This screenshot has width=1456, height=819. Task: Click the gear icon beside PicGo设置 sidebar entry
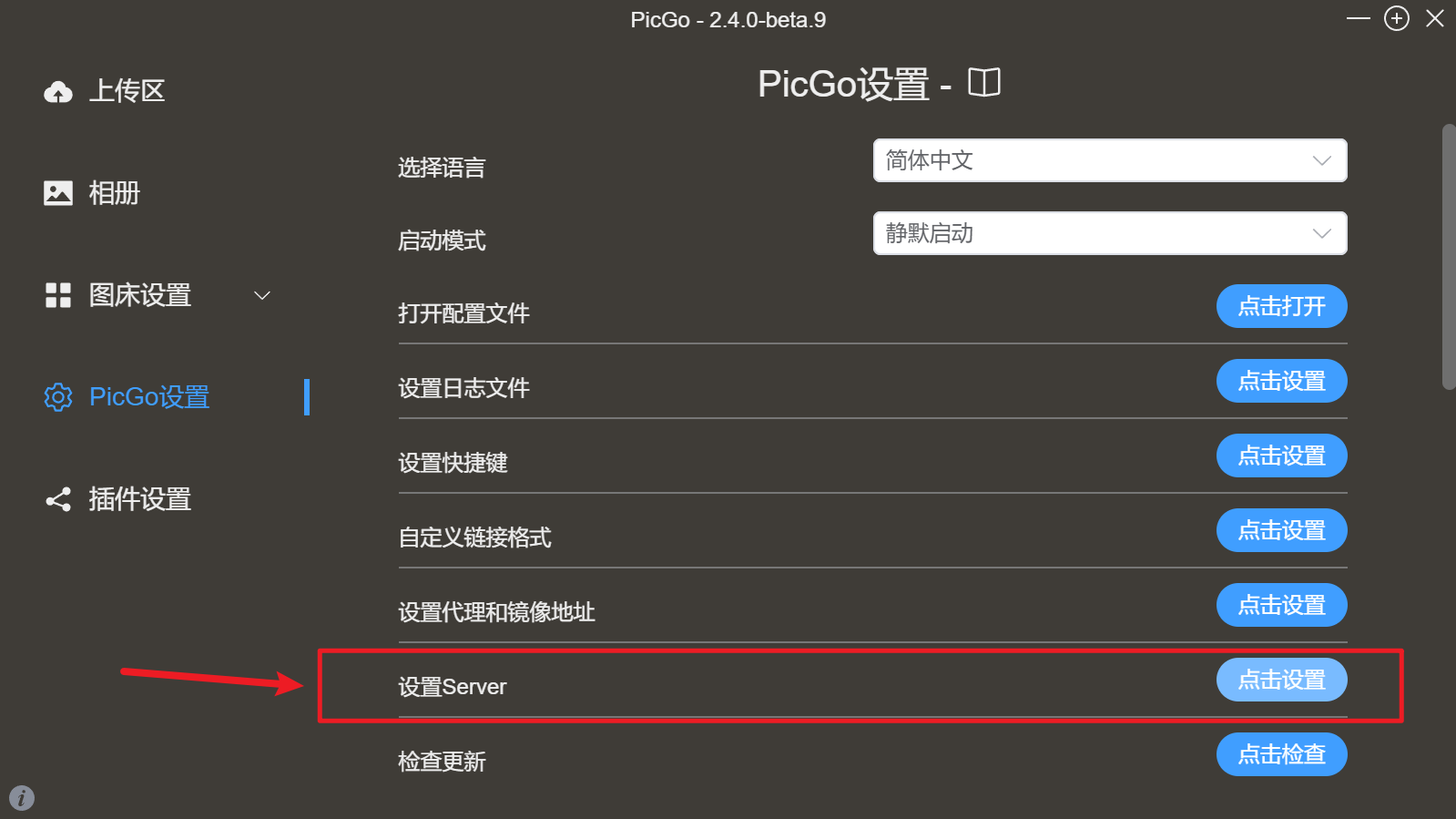click(x=57, y=397)
